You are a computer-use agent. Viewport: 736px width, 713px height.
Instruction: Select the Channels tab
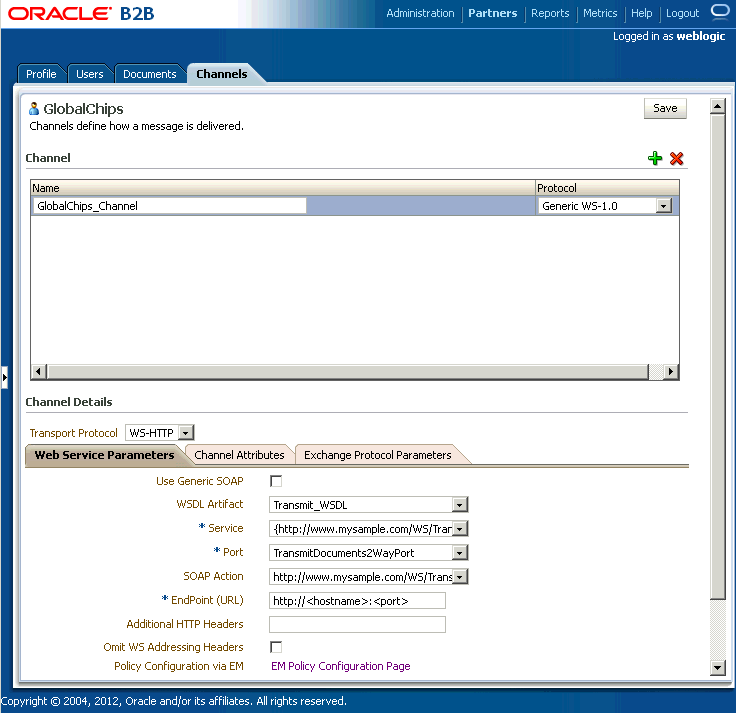[222, 74]
